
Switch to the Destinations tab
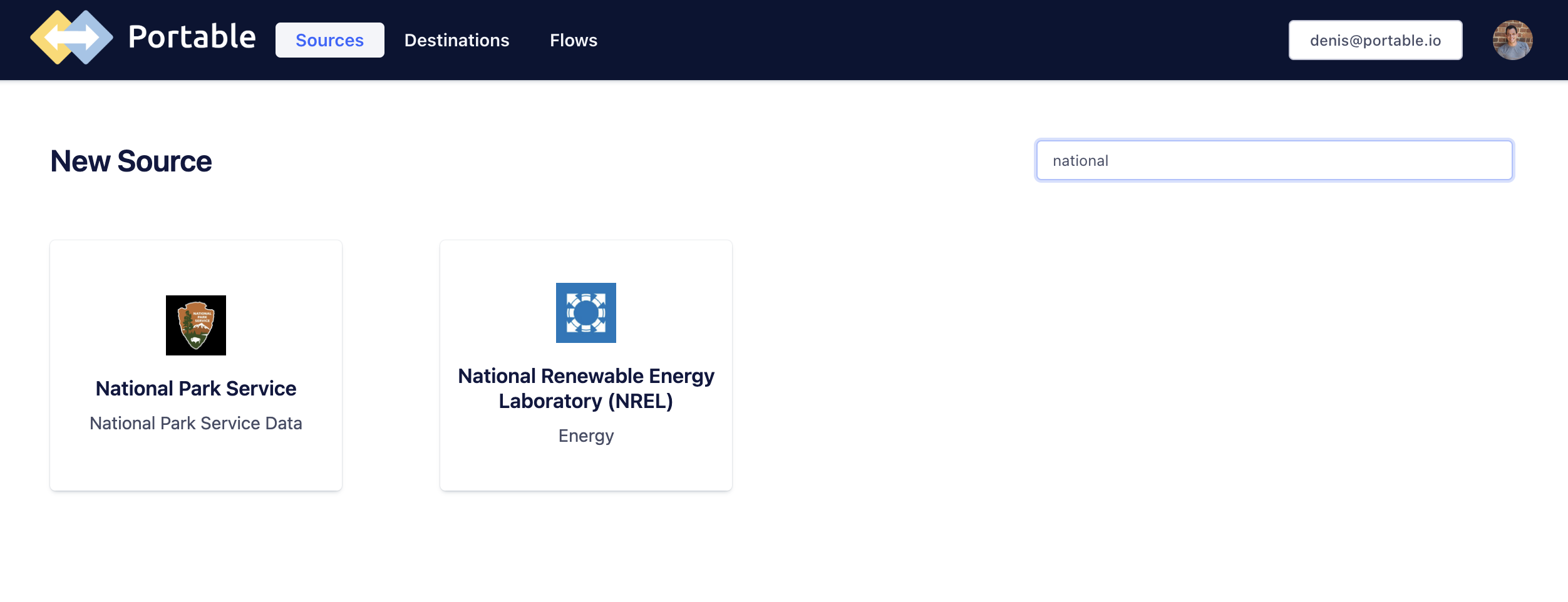456,40
